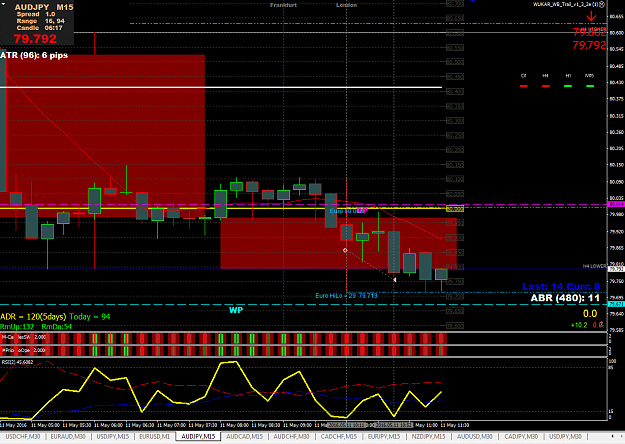The image size is (625, 444).
Task: Select the AUDUSD,M30 chart tab
Action: [x=474, y=436]
